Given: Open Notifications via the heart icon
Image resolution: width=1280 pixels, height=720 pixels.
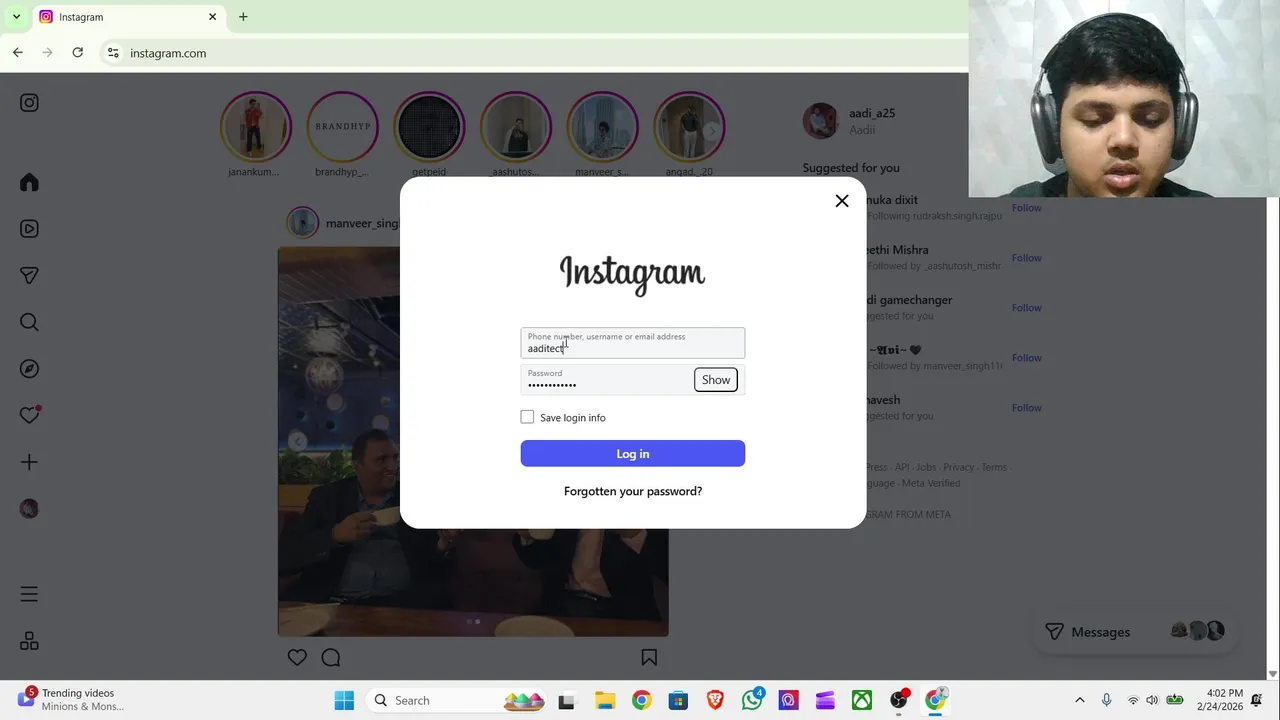Looking at the screenshot, I should tap(29, 415).
